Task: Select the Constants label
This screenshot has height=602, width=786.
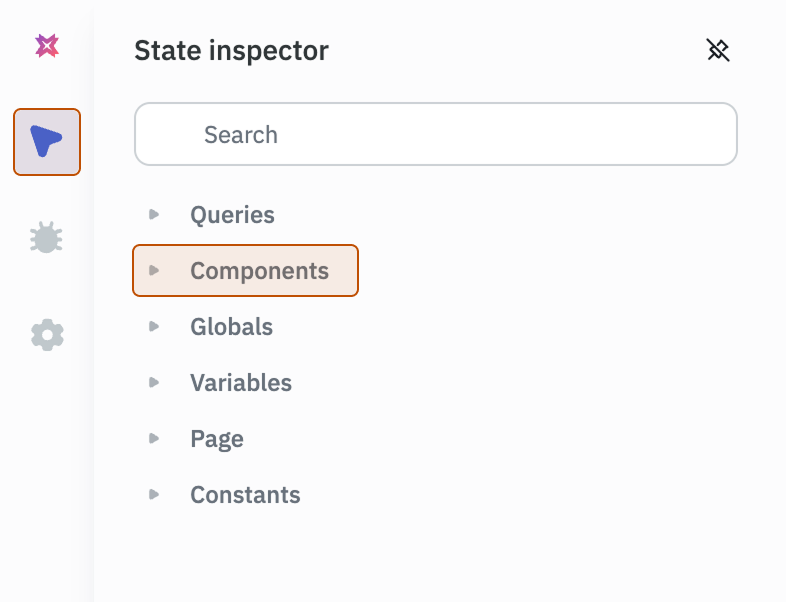Action: (x=245, y=495)
